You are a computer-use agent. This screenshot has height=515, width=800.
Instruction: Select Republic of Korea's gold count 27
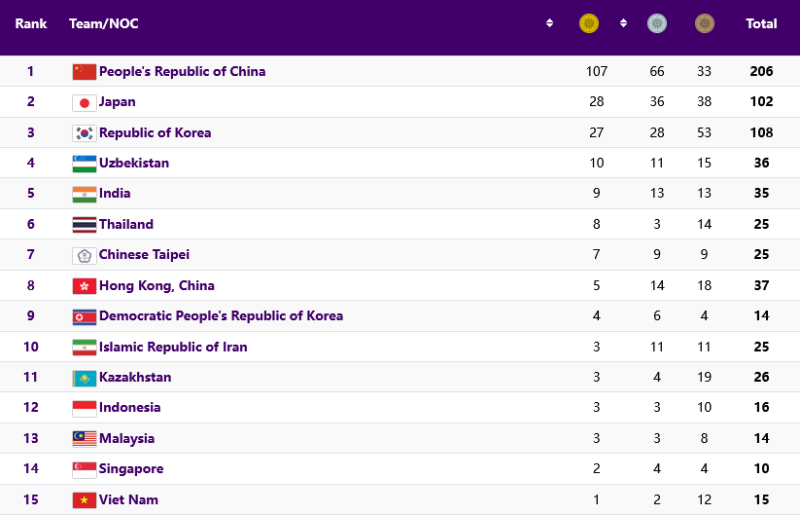pyautogui.click(x=596, y=133)
